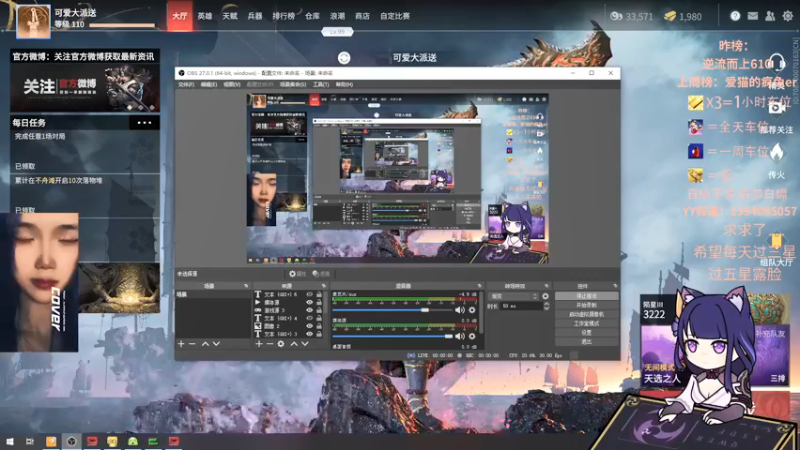The image size is (800, 450).
Task: Add a new scene with the plus icon
Action: [x=181, y=344]
